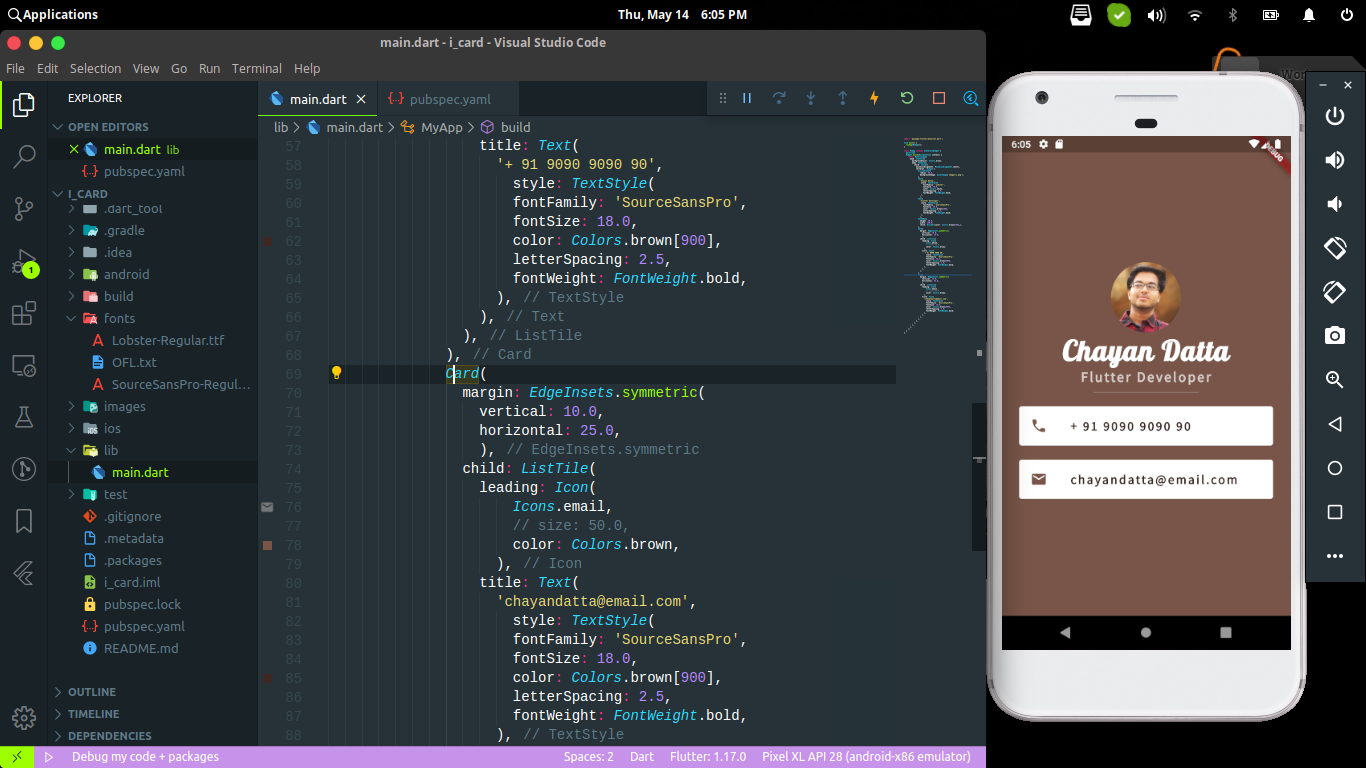Tap the phone number card in emulator
Image resolution: width=1366 pixels, height=768 pixels.
tap(1146, 426)
